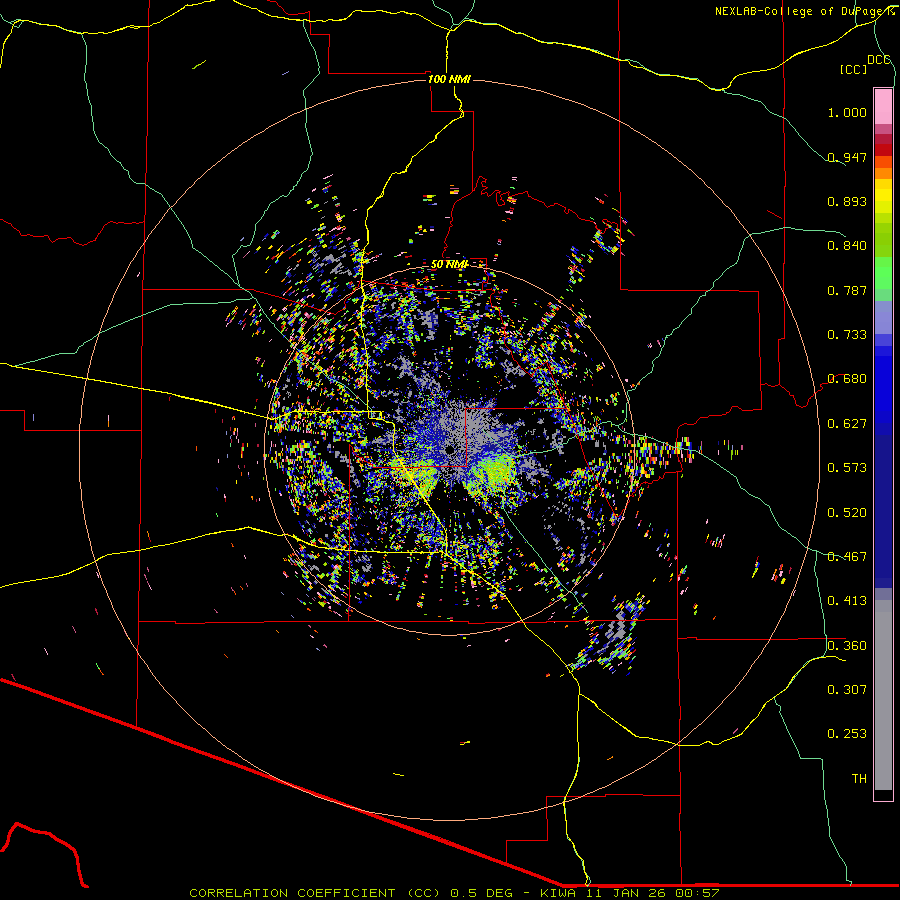Image resolution: width=900 pixels, height=900 pixels.
Task: Click the 0.413 scale value
Action: click(x=847, y=601)
